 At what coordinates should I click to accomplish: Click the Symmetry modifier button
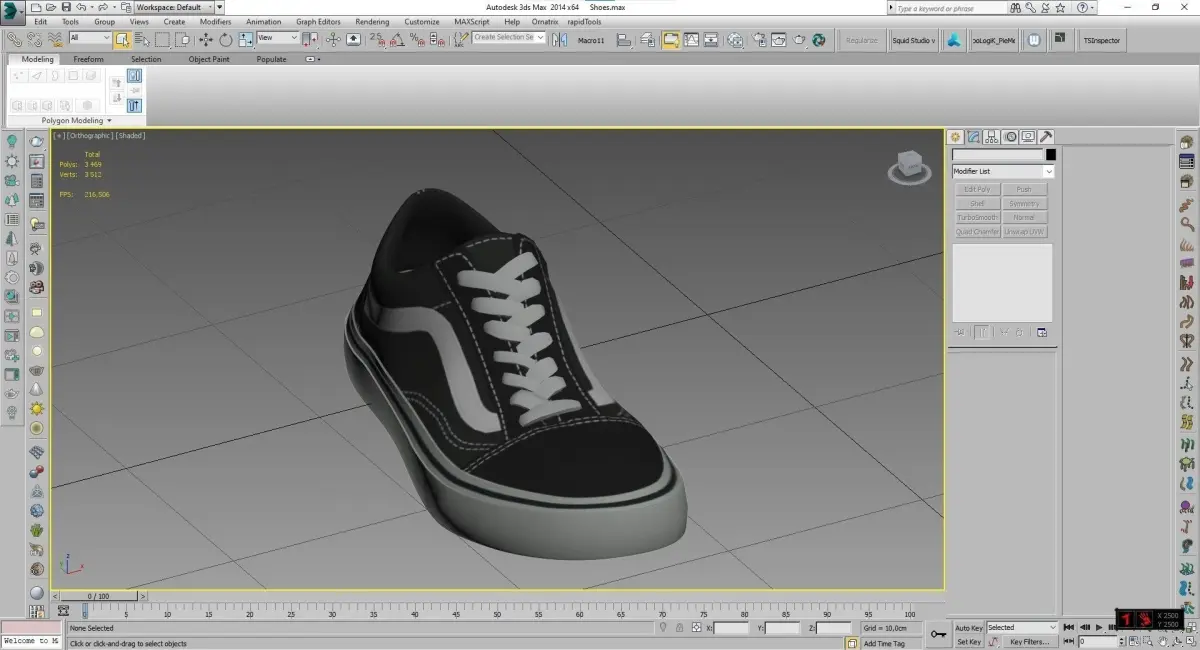(1024, 203)
